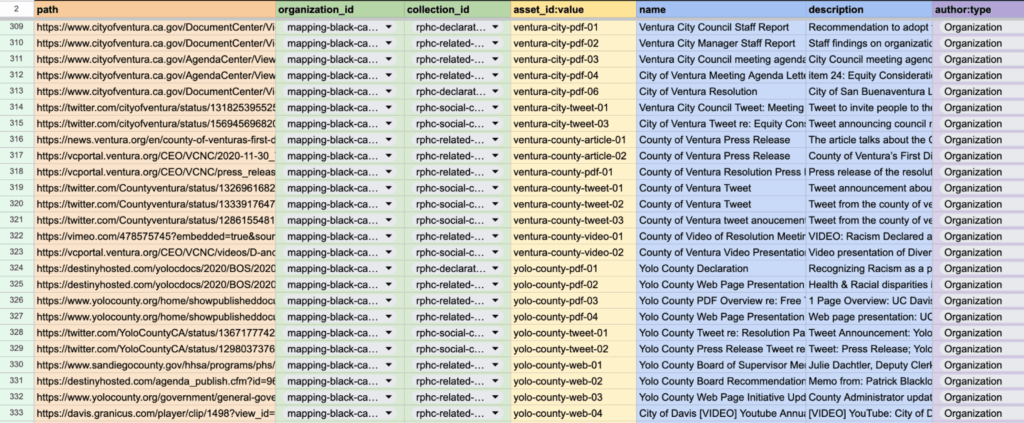Image resolution: width=1024 pixels, height=423 pixels.
Task: Click cell yolo-county-pdf-03
Action: click(573, 301)
